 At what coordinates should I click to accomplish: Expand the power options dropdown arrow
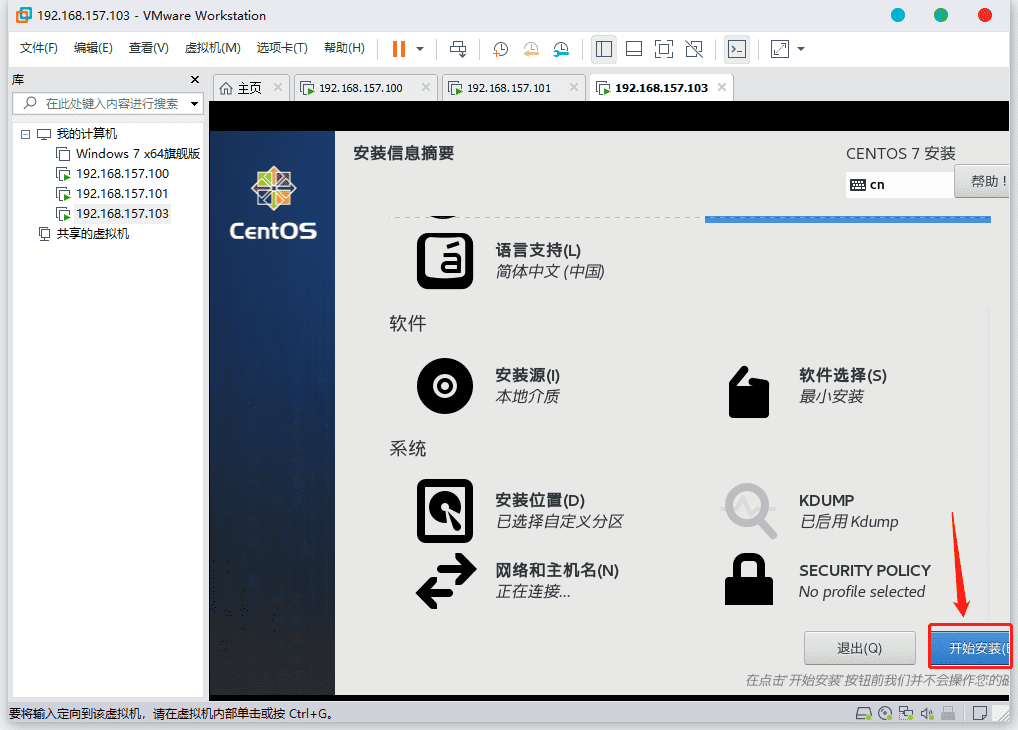[x=420, y=49]
